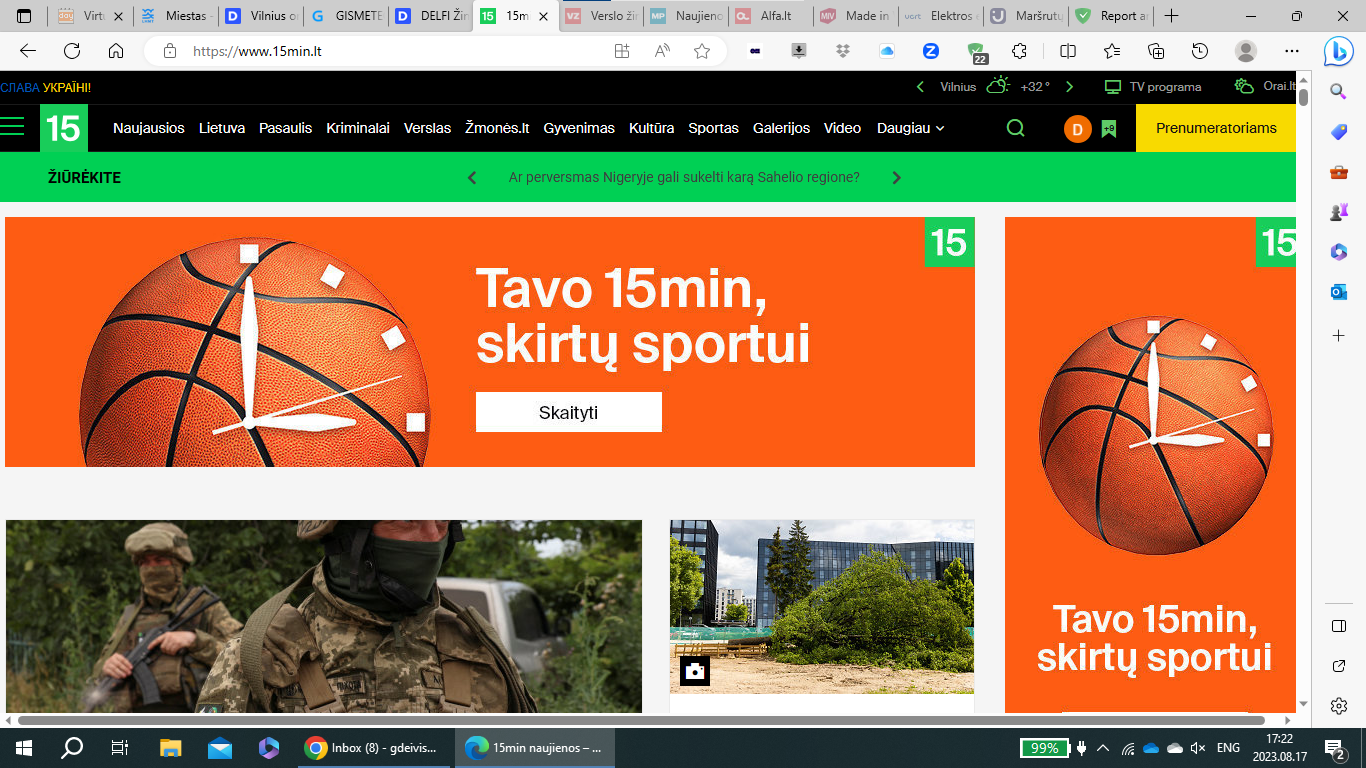Open Outlook icon in Edge sidebar
Image resolution: width=1366 pixels, height=768 pixels.
tap(1338, 292)
